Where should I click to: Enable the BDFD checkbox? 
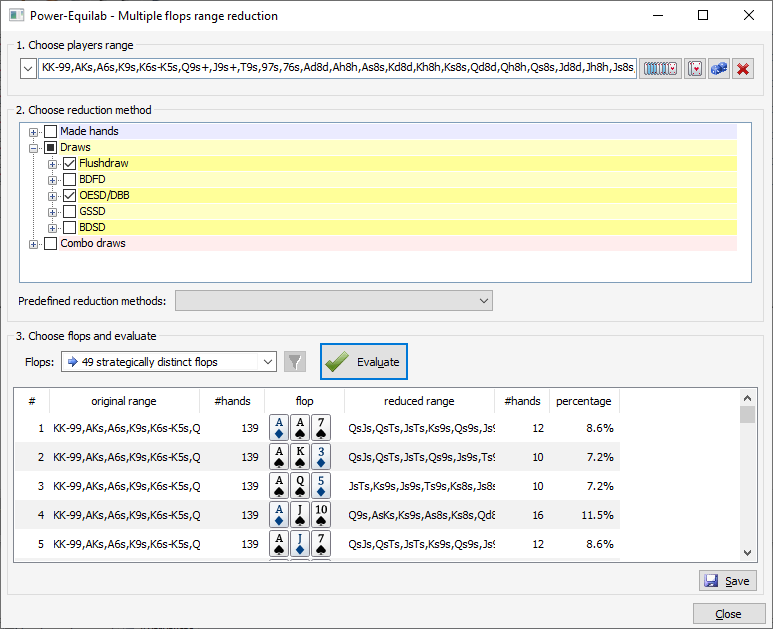point(70,179)
